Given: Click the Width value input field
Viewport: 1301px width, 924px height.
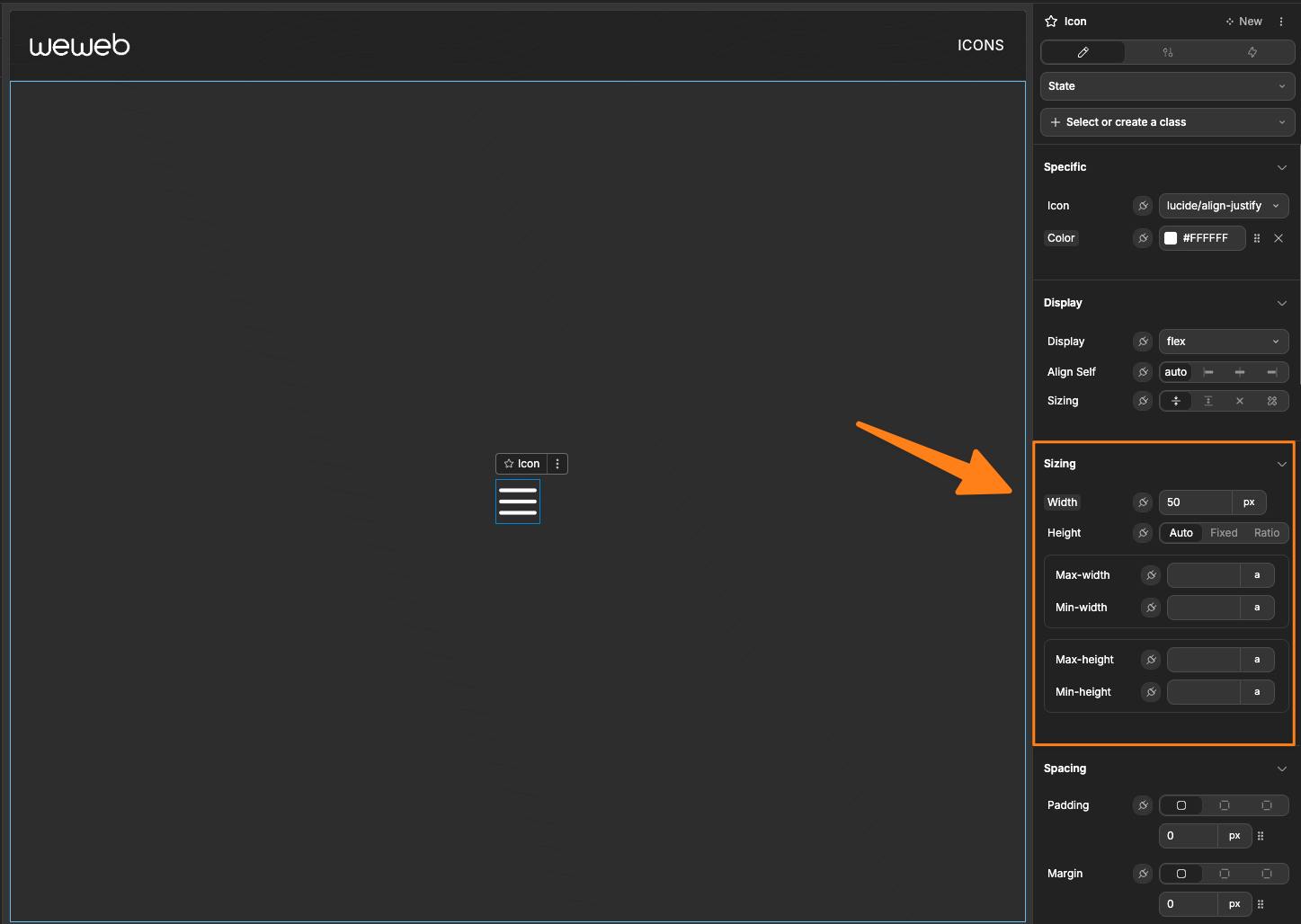Looking at the screenshot, I should click(x=1196, y=502).
